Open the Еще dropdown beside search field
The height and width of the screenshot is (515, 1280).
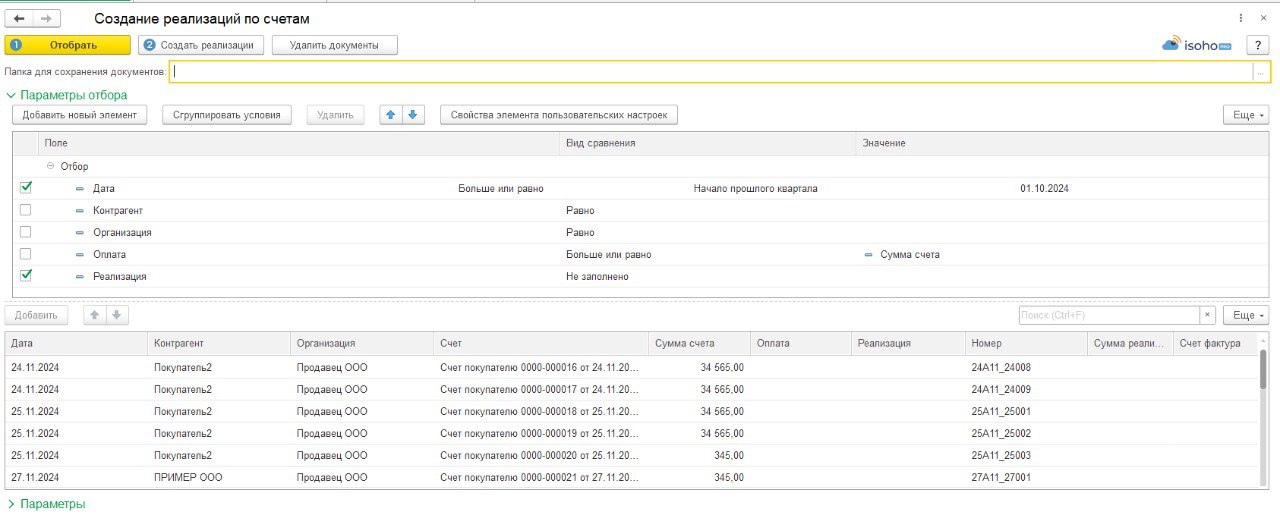coord(1246,315)
